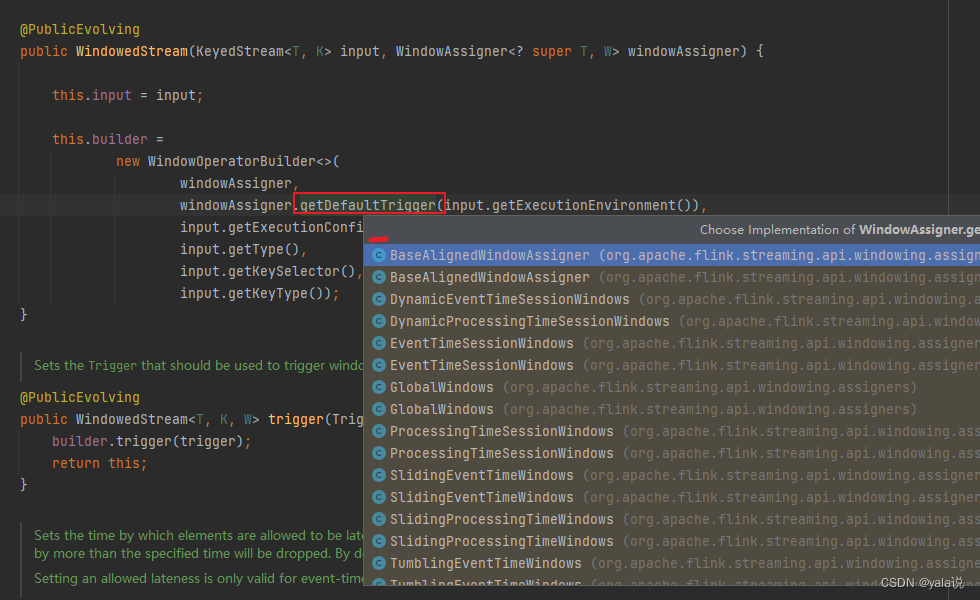Click input.getKeyType() in the argument list
The image size is (980, 600).
coord(256,293)
